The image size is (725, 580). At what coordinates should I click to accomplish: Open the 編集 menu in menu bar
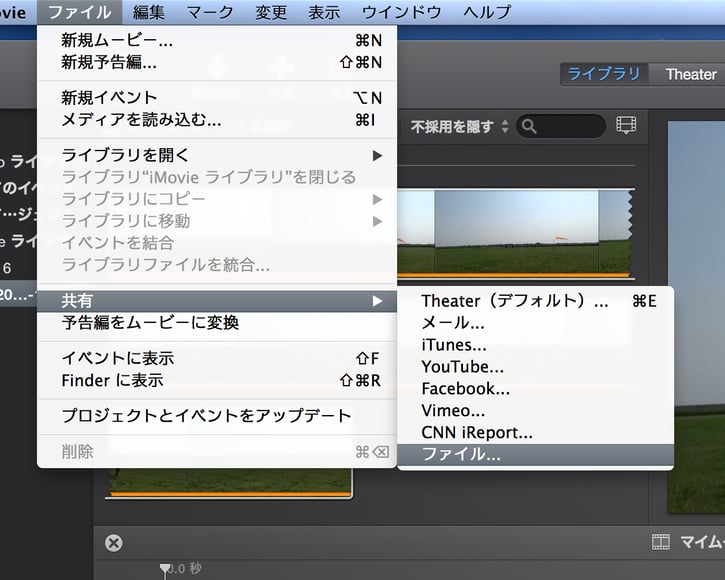point(150,12)
